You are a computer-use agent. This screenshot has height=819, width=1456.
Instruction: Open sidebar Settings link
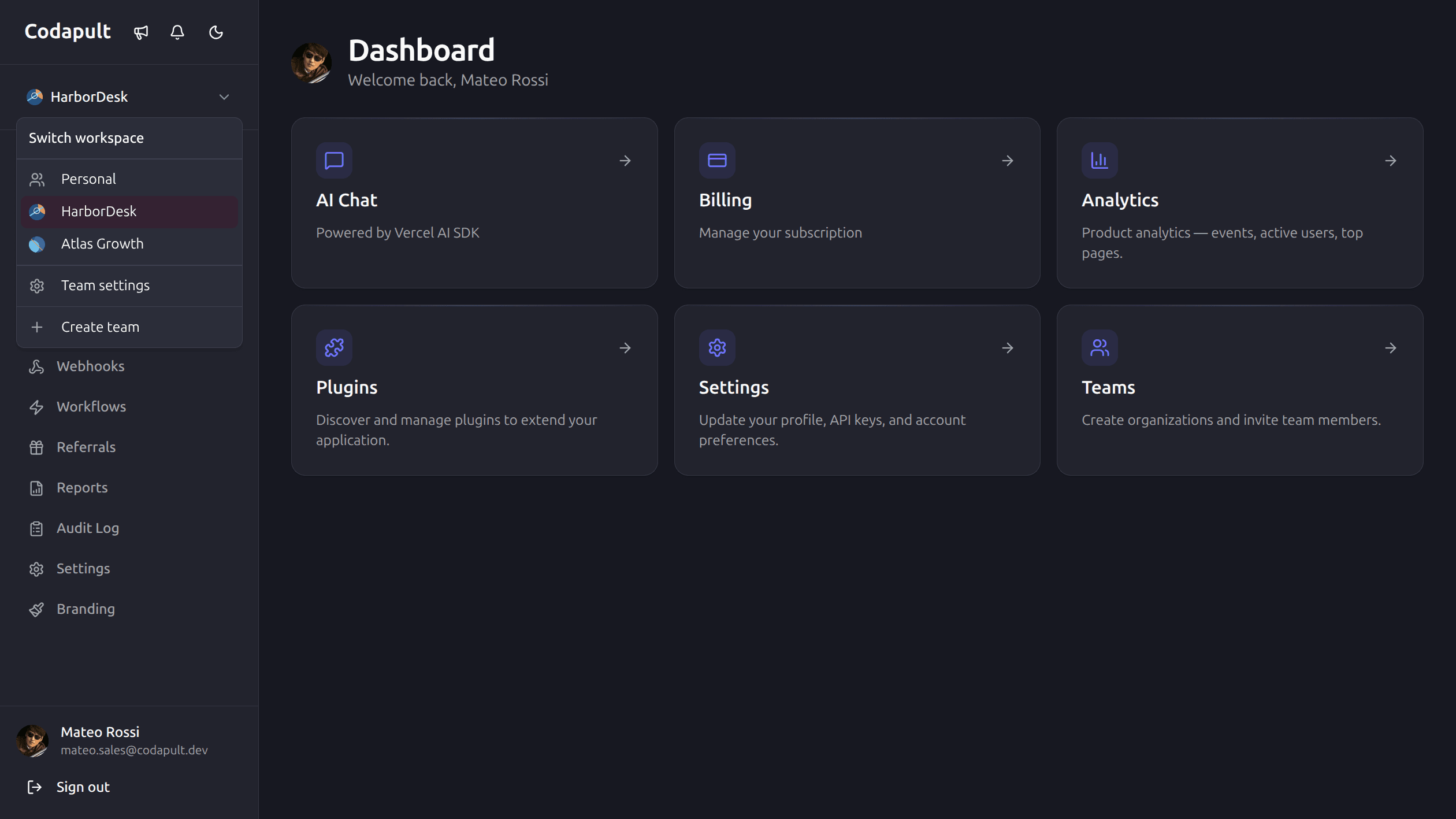tap(129, 569)
